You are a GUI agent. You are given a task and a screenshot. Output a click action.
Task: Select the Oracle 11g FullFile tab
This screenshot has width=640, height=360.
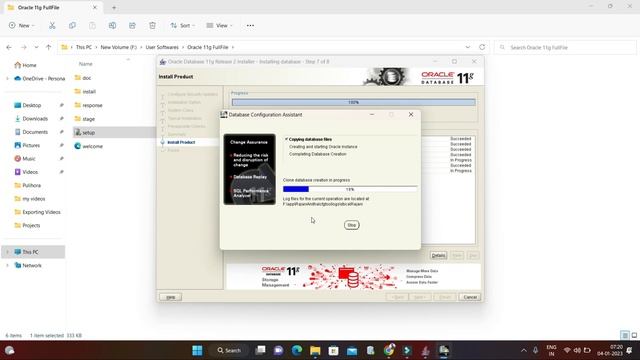coord(52,7)
